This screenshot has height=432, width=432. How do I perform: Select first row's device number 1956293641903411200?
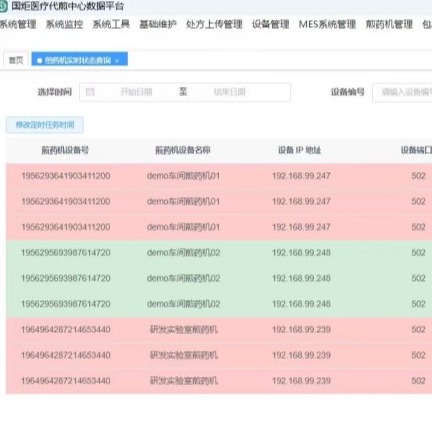[x=66, y=176]
